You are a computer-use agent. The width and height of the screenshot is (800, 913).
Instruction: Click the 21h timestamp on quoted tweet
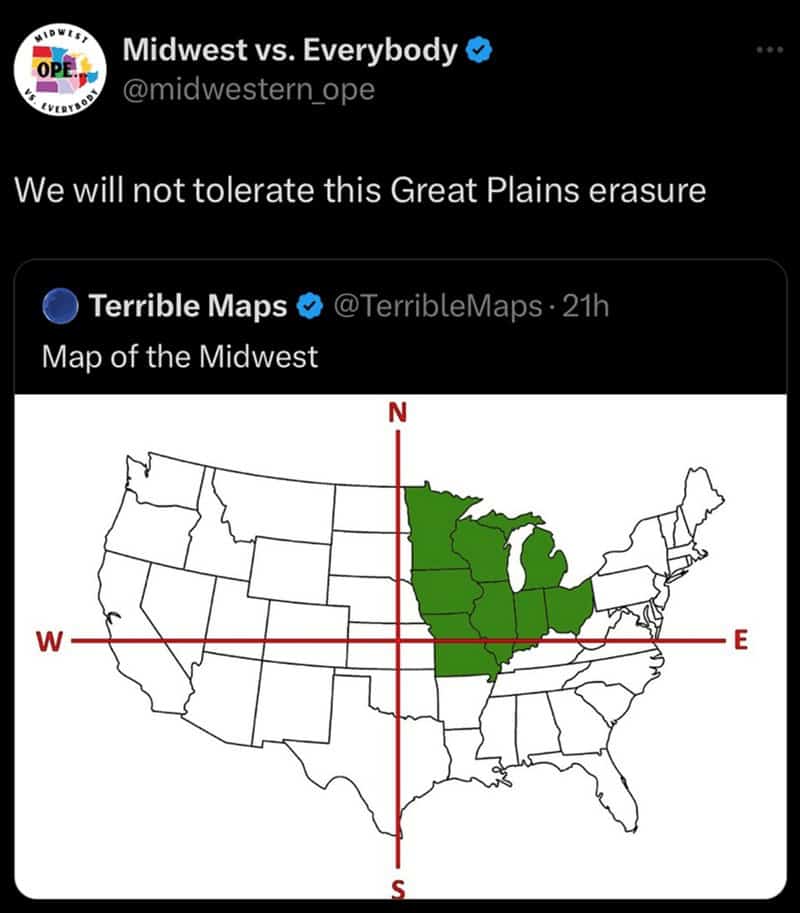tap(586, 306)
